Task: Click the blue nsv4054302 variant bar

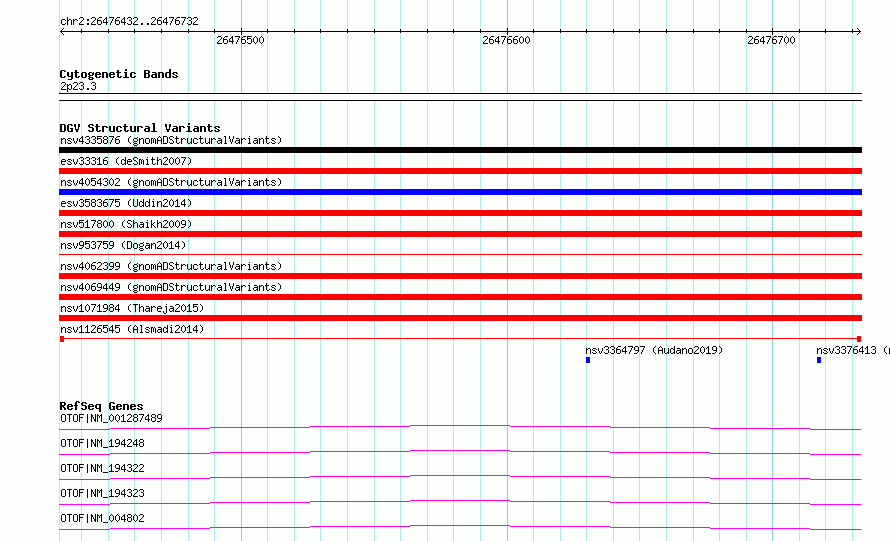Action: [460, 192]
